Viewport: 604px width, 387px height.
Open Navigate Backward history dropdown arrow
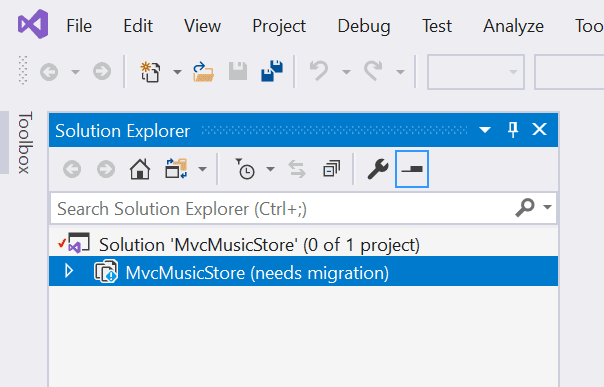coord(76,72)
